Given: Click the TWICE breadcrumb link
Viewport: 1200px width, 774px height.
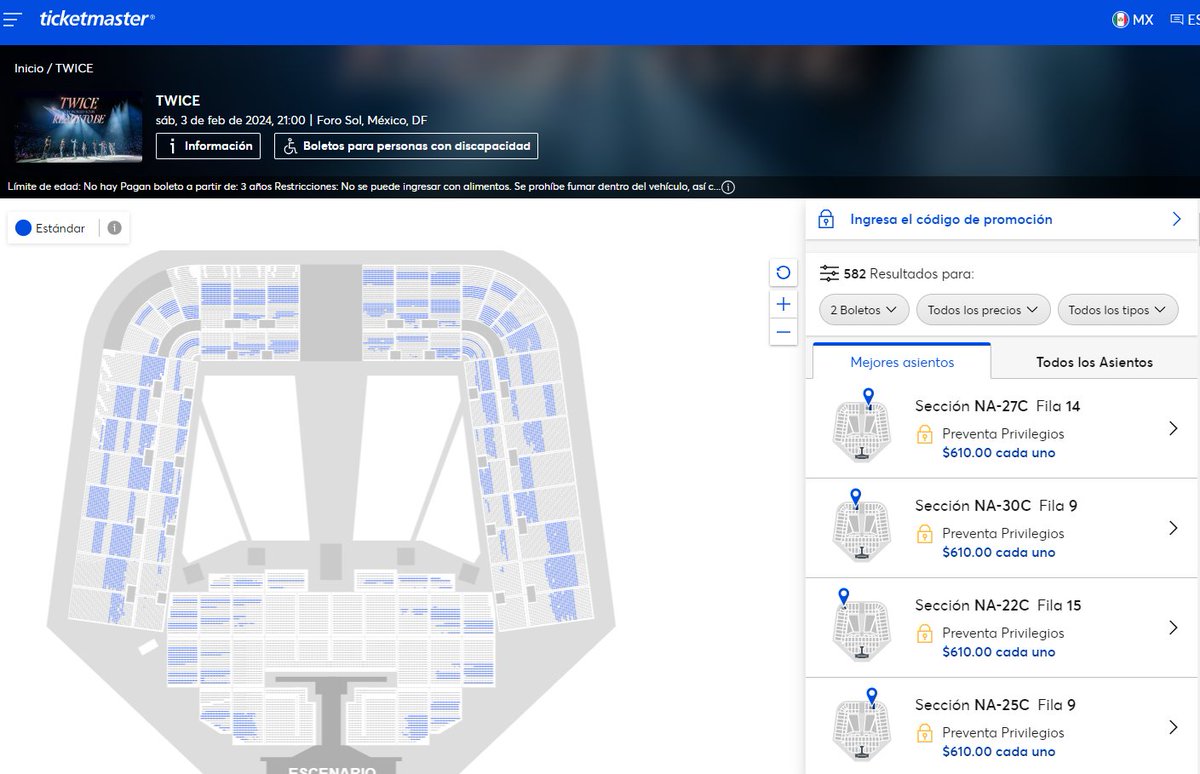Looking at the screenshot, I should [74, 68].
